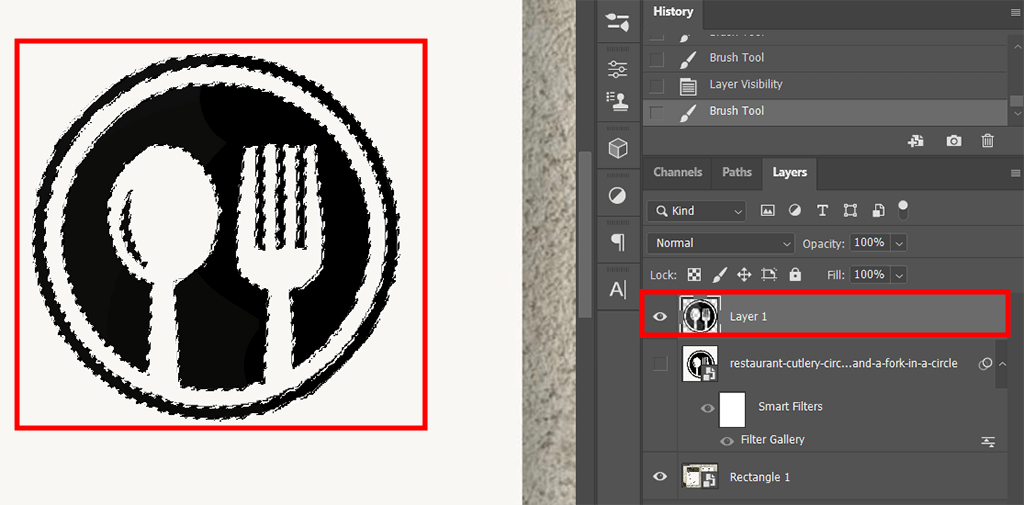
Task: Click the canvas vertical scrollbar
Action: [584, 235]
